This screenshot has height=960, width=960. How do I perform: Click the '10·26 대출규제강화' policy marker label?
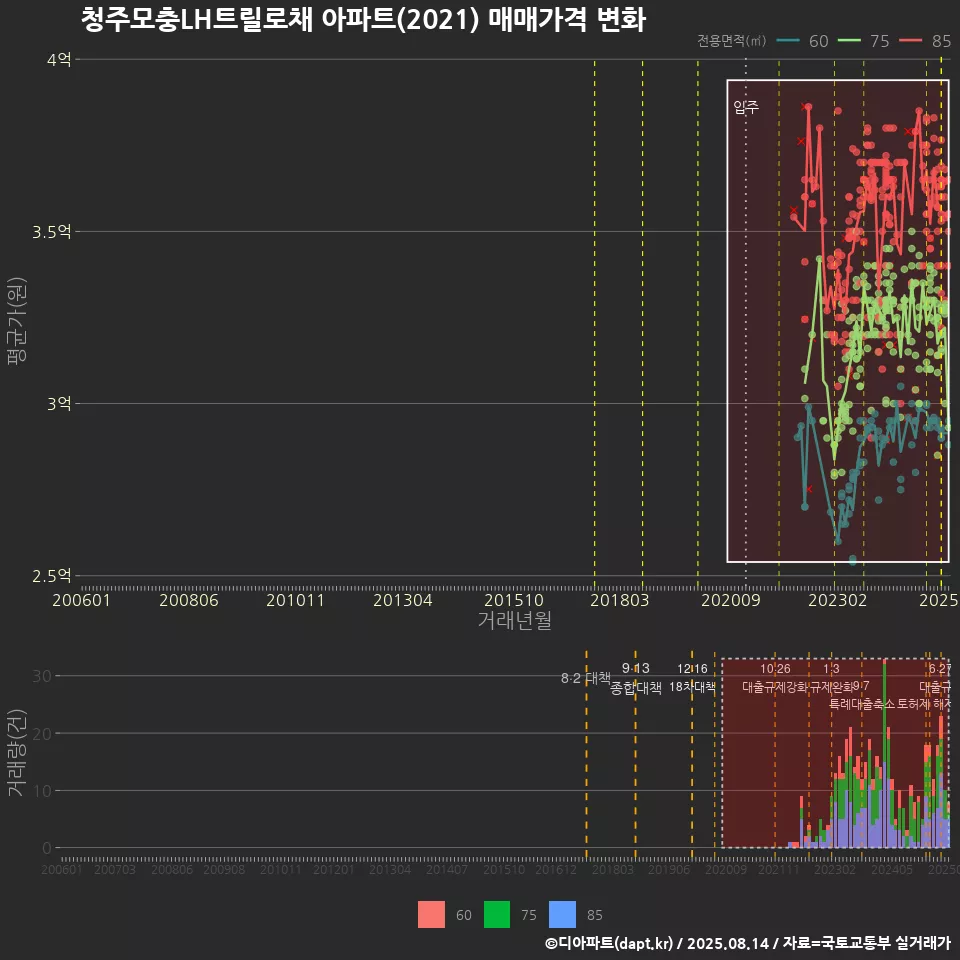775,678
